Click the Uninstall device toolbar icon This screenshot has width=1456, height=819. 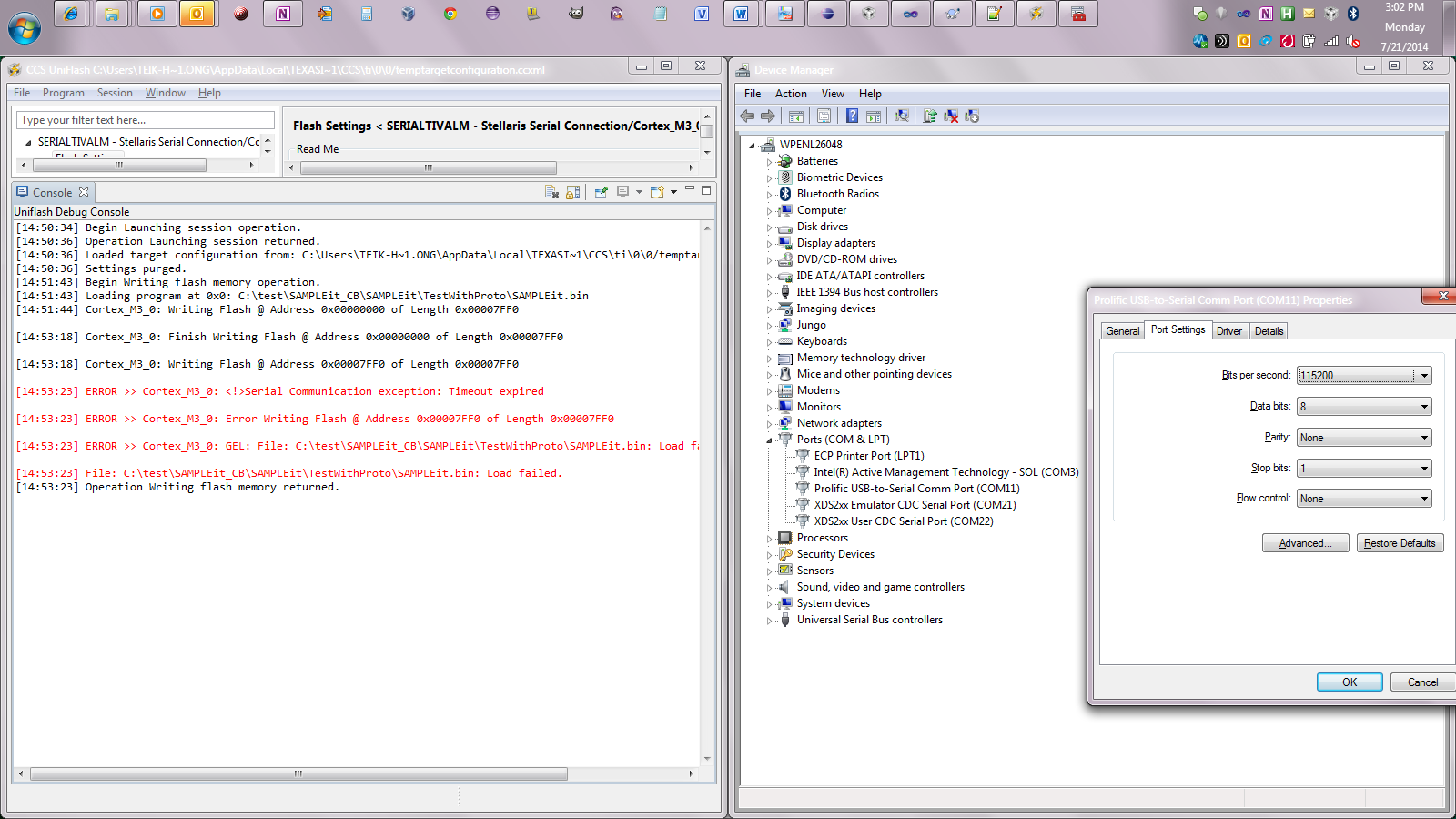[951, 116]
